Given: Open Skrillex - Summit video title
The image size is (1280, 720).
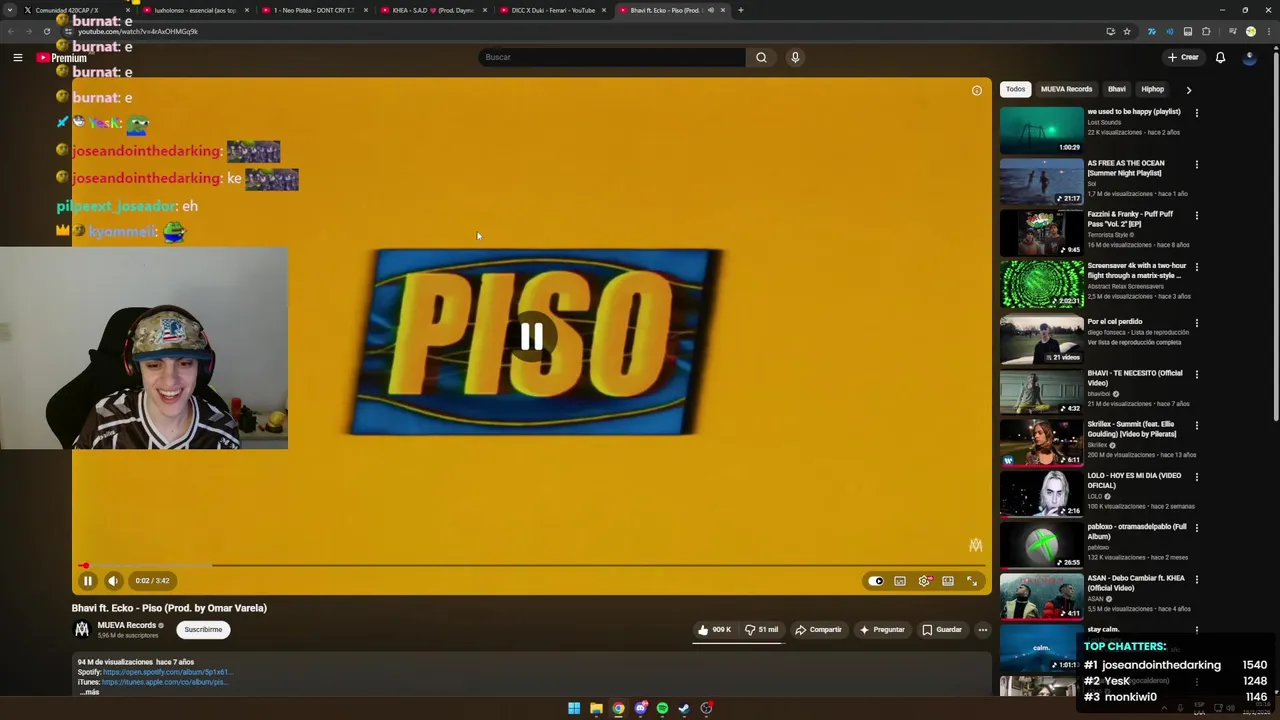Looking at the screenshot, I should point(1132,429).
